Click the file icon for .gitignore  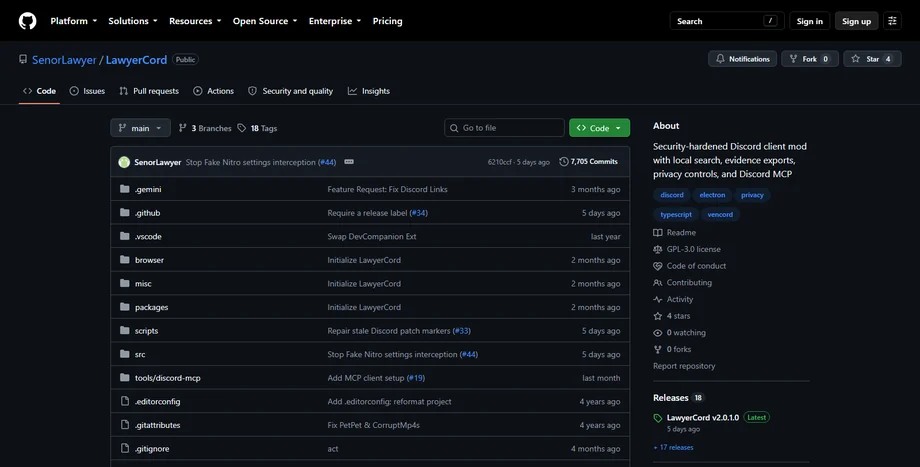[x=124, y=448]
